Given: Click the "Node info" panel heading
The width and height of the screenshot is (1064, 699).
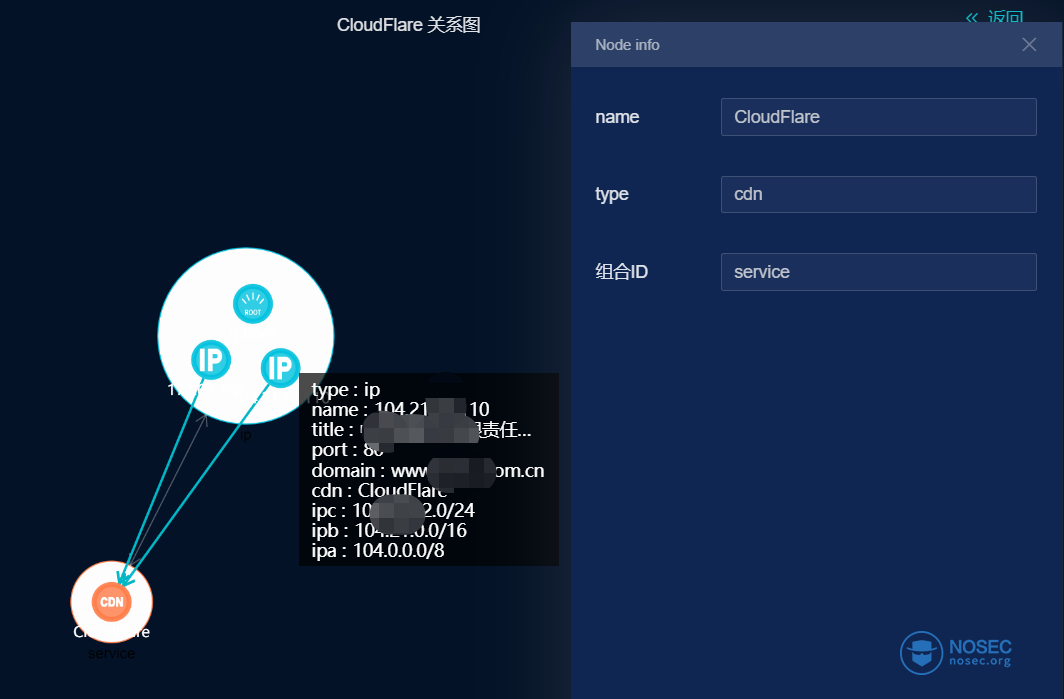Looking at the screenshot, I should [x=627, y=45].
